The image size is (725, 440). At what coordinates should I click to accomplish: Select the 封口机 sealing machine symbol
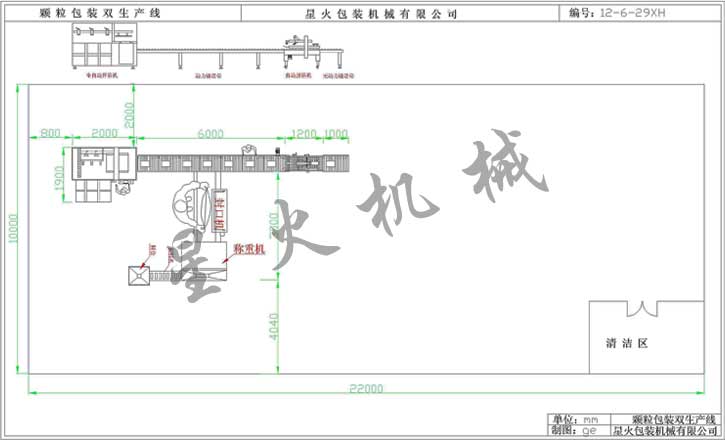click(219, 213)
